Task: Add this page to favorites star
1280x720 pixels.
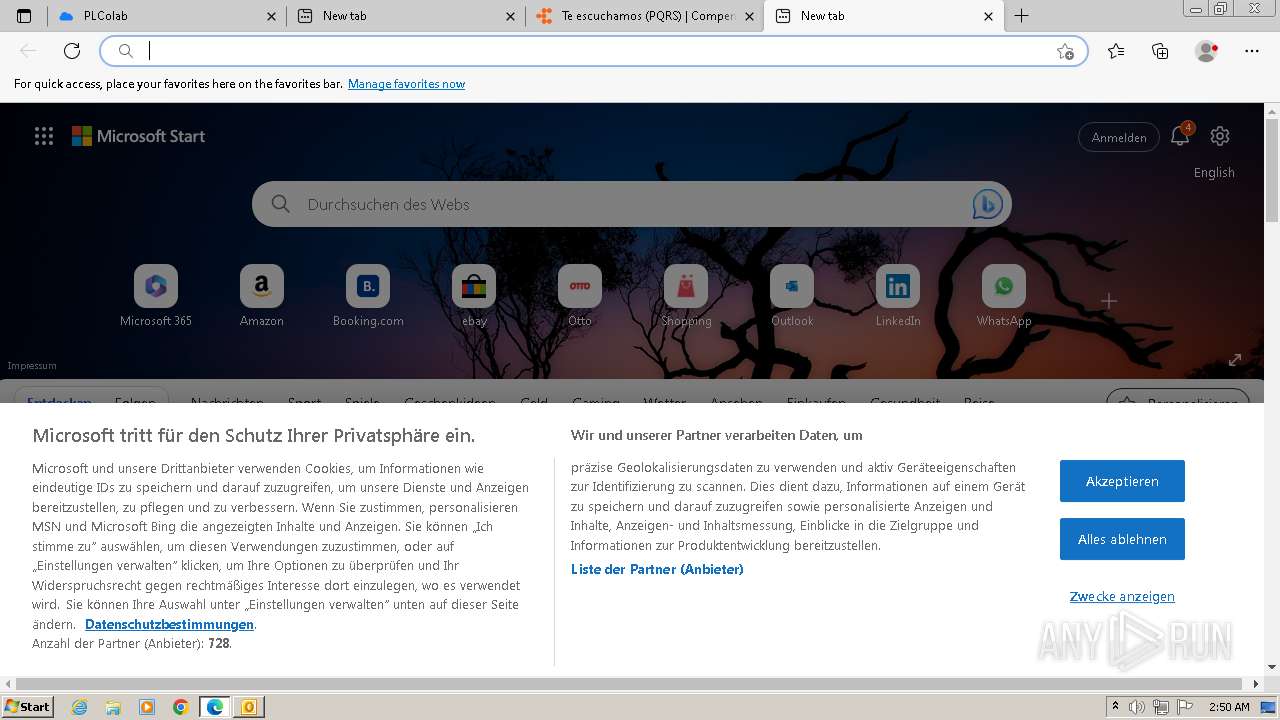Action: [1065, 51]
